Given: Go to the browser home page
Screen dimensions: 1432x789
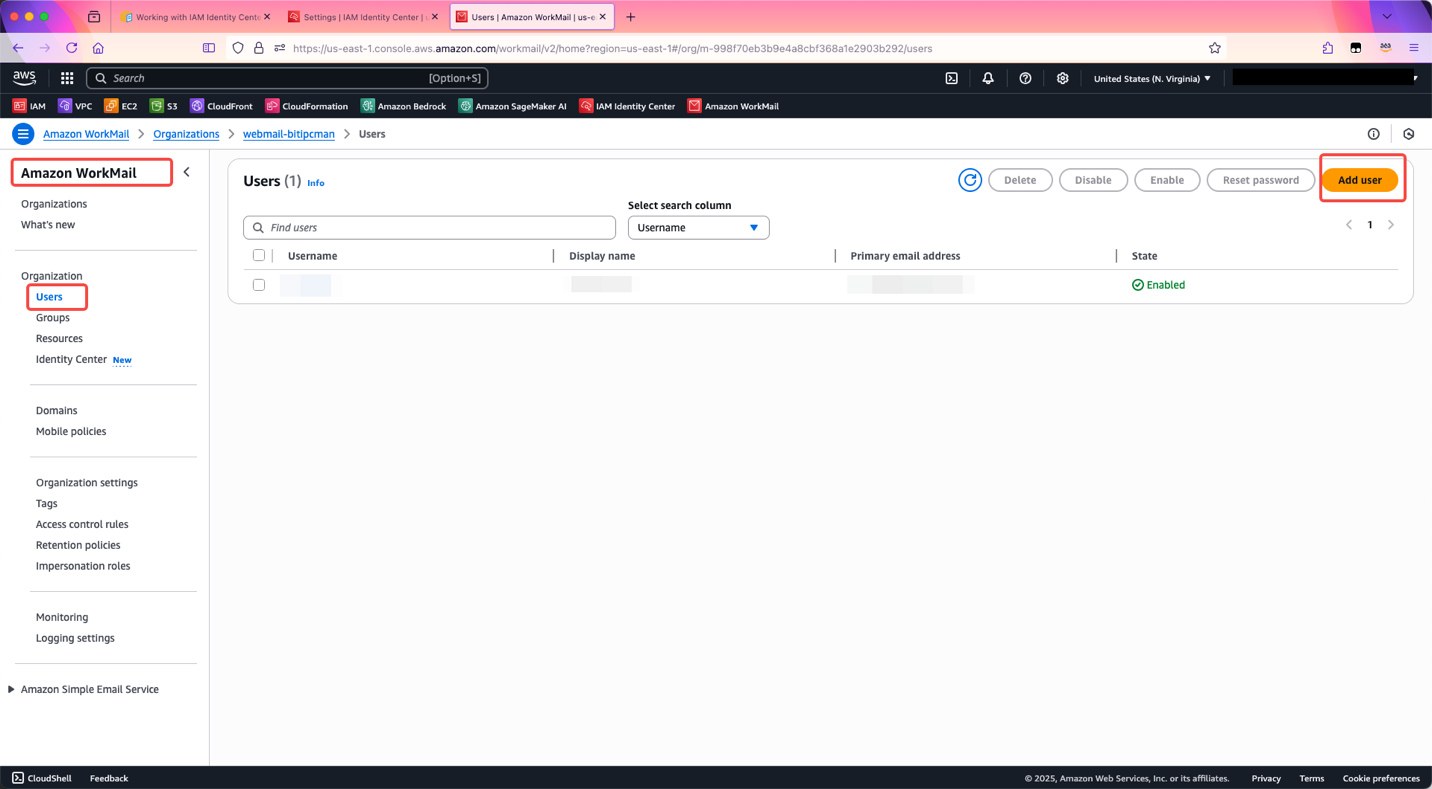Looking at the screenshot, I should tap(98, 48).
